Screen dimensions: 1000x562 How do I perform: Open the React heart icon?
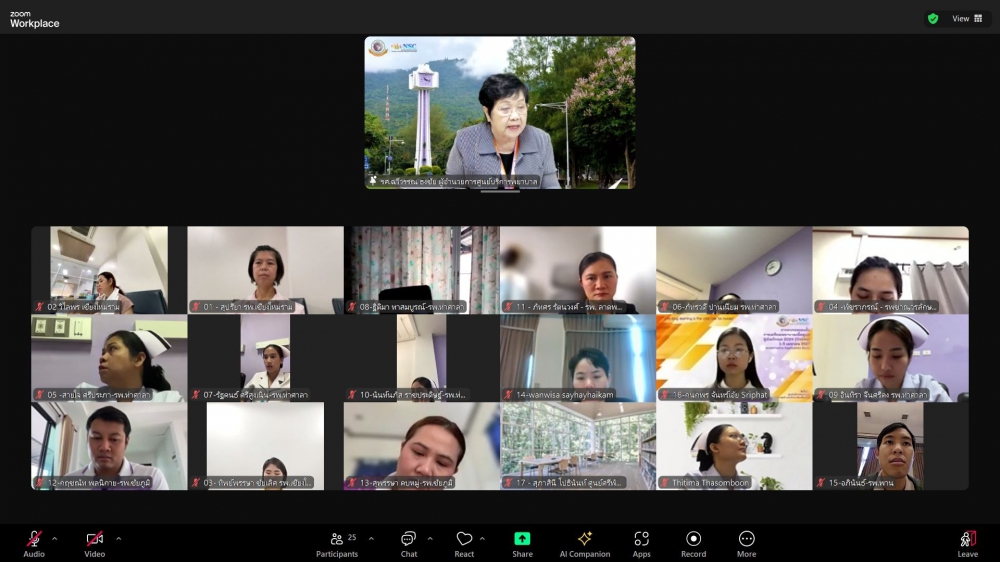tap(464, 540)
